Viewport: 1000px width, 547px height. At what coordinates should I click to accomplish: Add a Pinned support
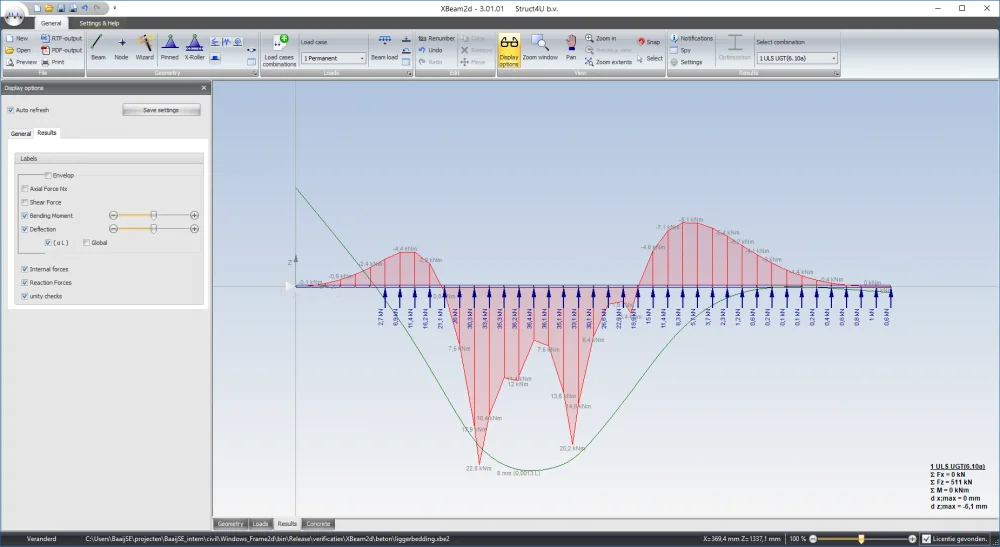pyautogui.click(x=170, y=48)
